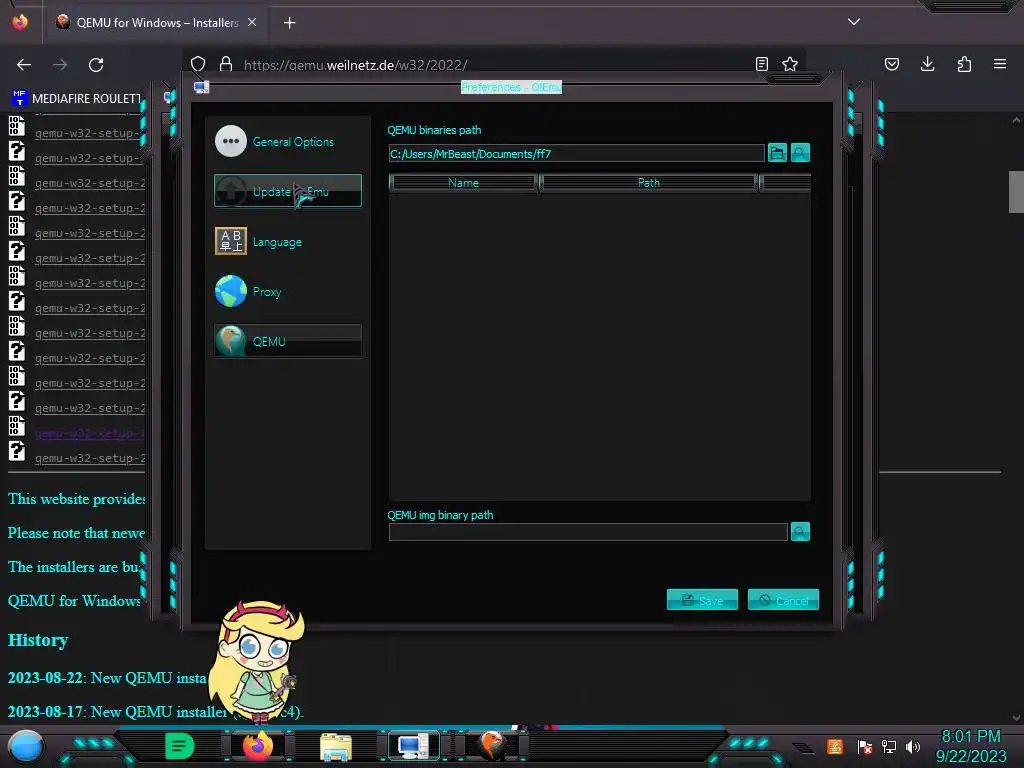The image size is (1024, 768).
Task: Switch to QtEmu computer icon on taskbar
Action: coord(414,746)
